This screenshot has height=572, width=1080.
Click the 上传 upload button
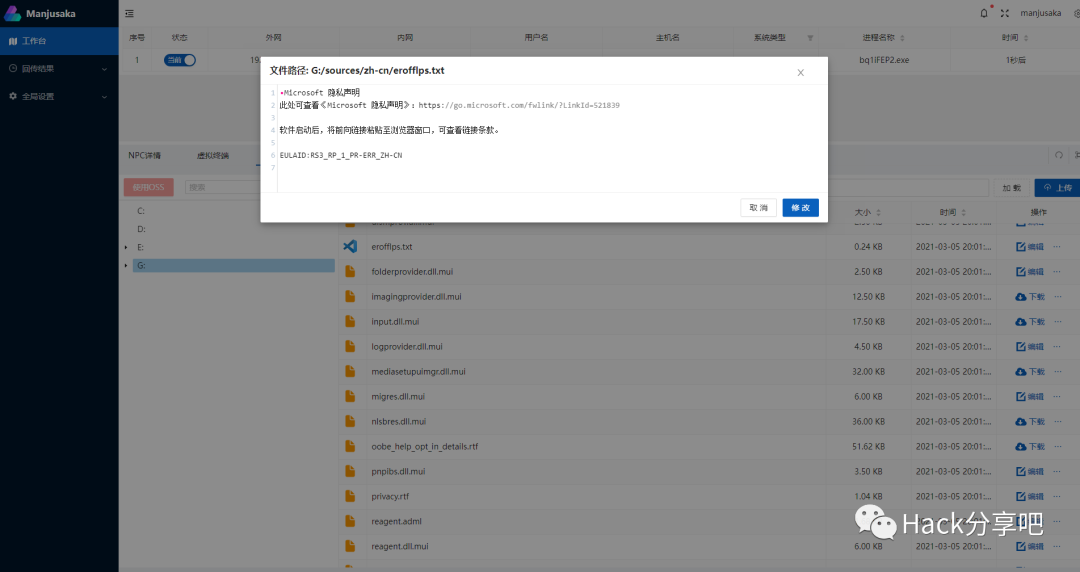tap(1057, 187)
